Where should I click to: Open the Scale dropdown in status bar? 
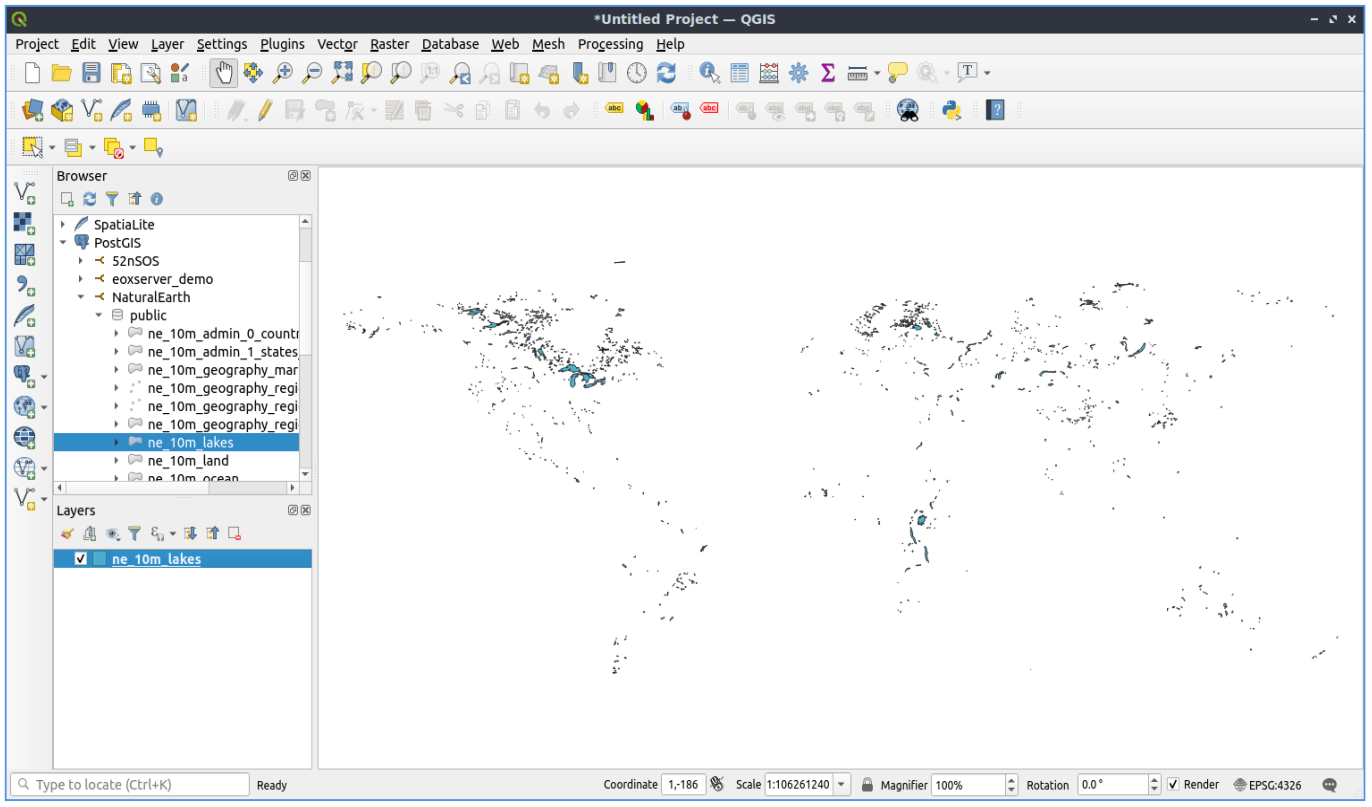[x=841, y=785]
